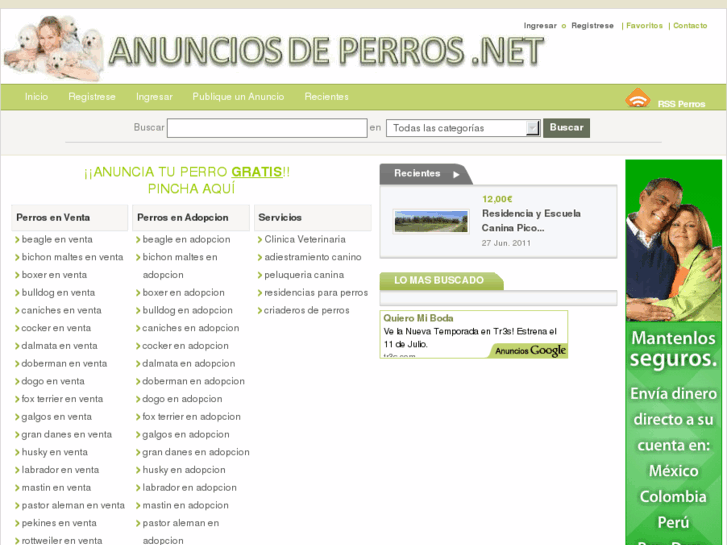Open Inicio in the navigation bar

click(x=36, y=96)
